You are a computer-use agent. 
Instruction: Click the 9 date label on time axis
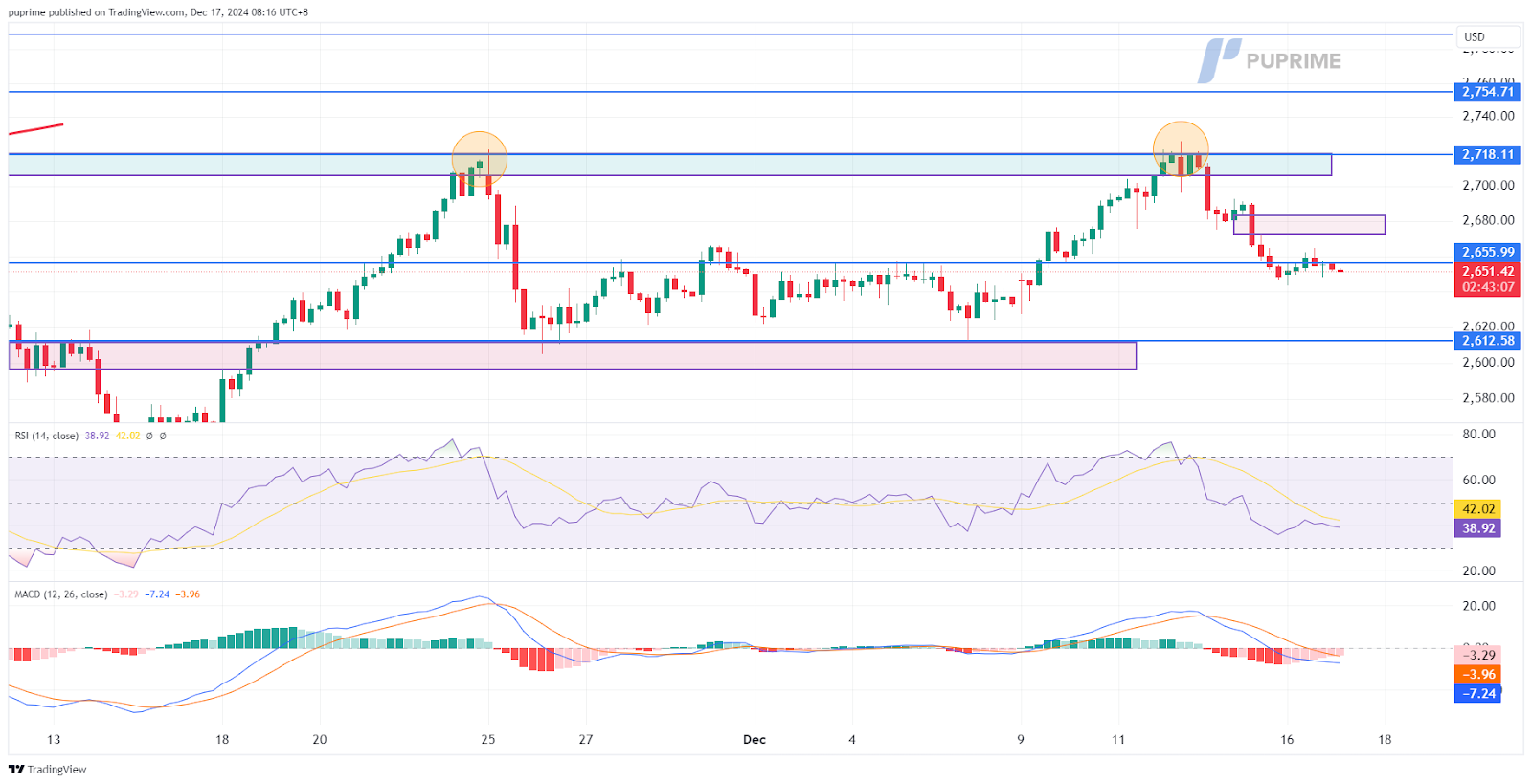pyautogui.click(x=1021, y=740)
